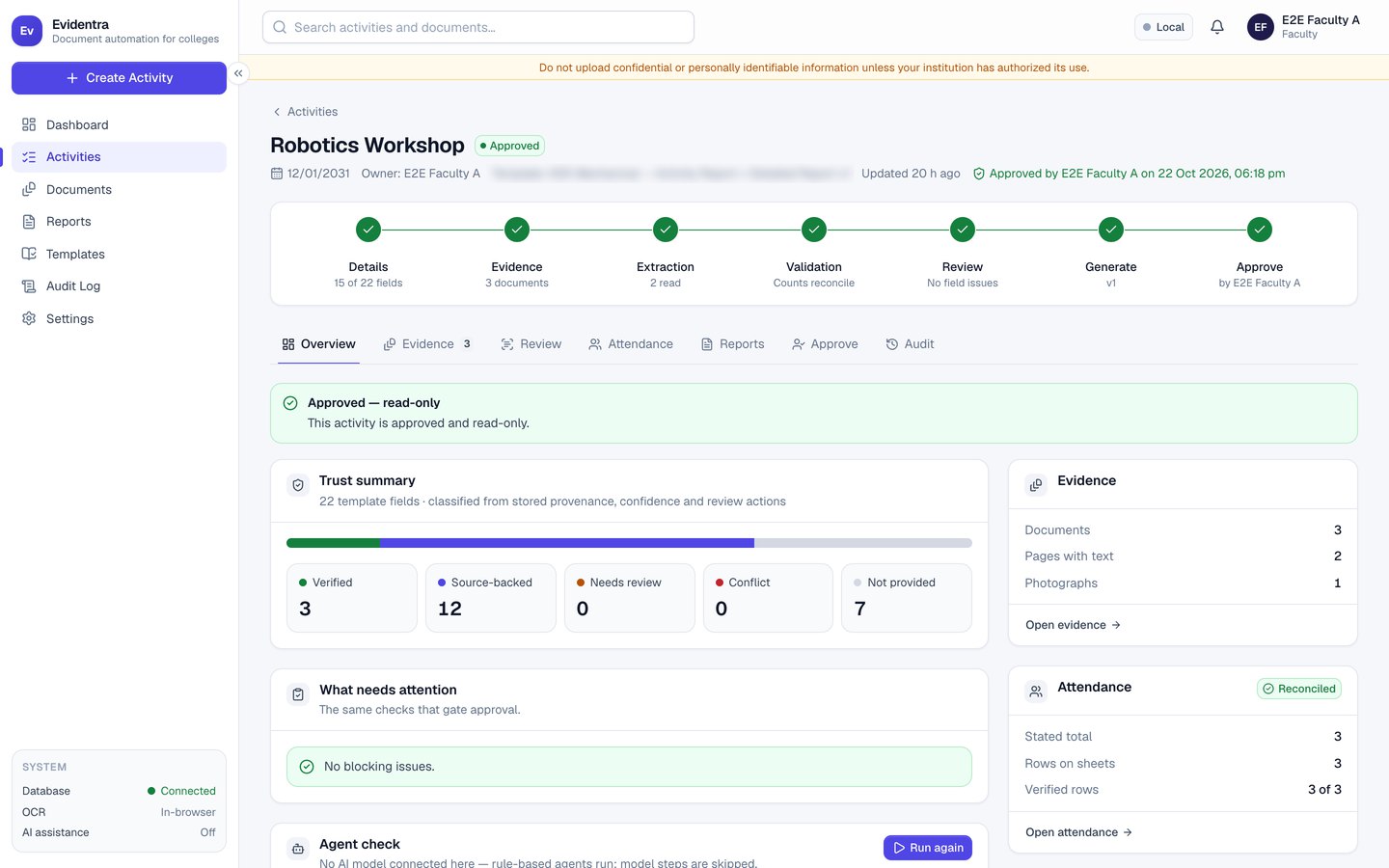Click the Evidentra logo icon
The height and width of the screenshot is (868, 1389).
pyautogui.click(x=27, y=31)
